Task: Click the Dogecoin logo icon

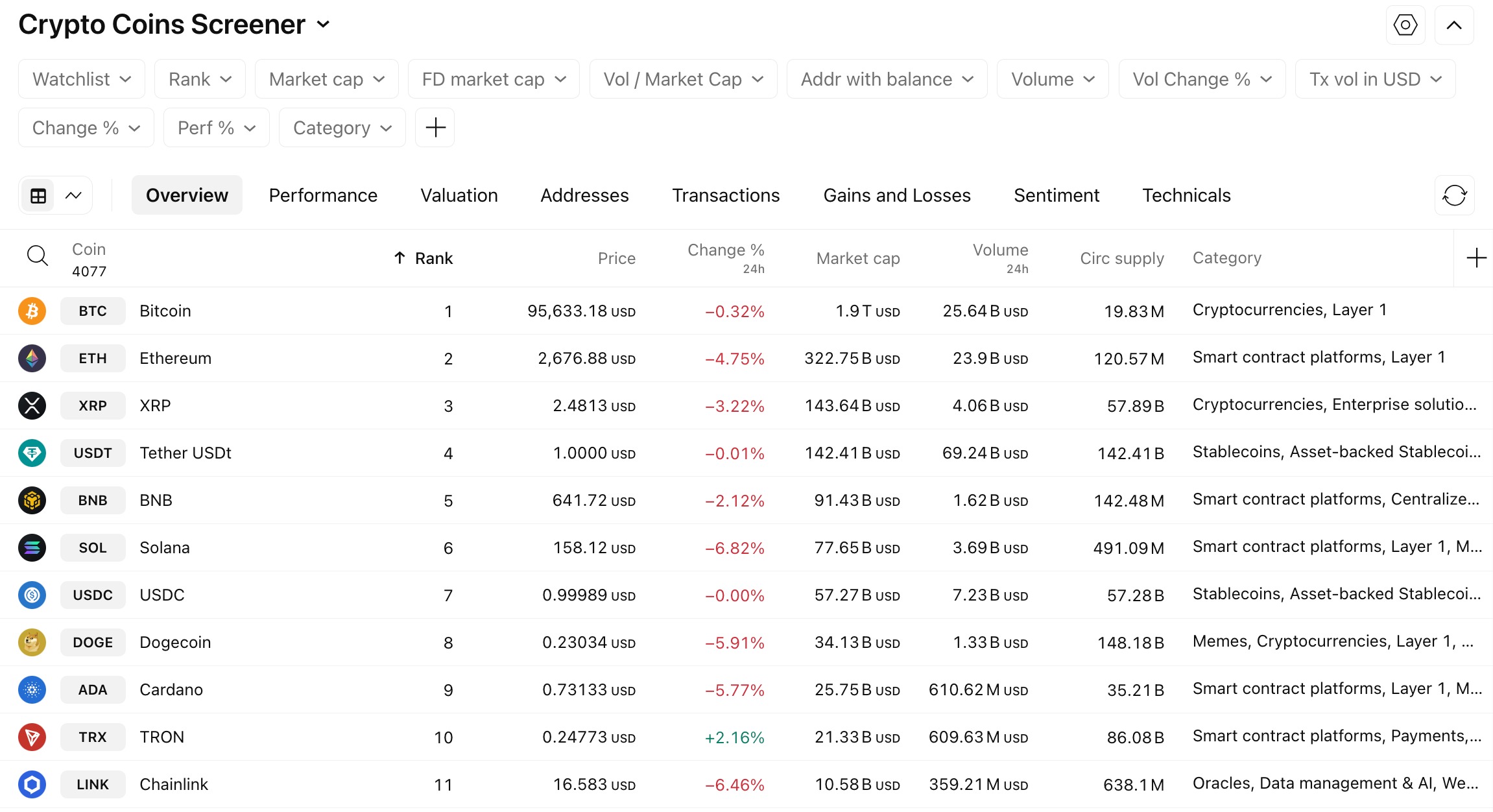Action: coord(32,642)
